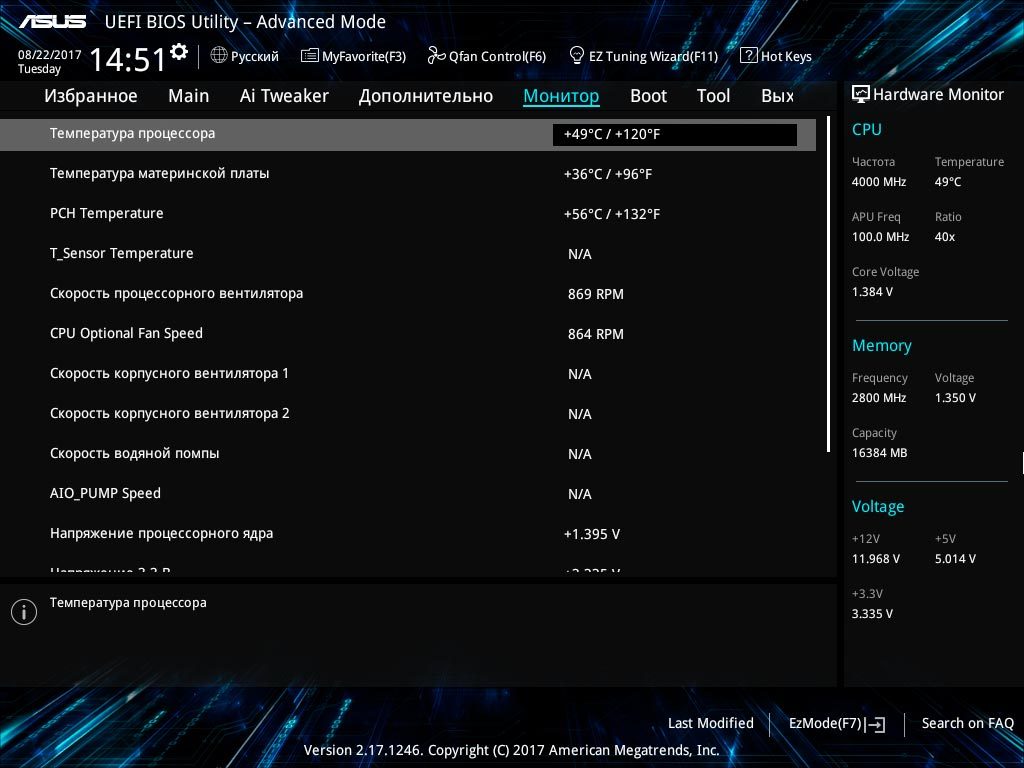1024x768 pixels.
Task: Click the settings gear beside the clock
Action: point(178,52)
